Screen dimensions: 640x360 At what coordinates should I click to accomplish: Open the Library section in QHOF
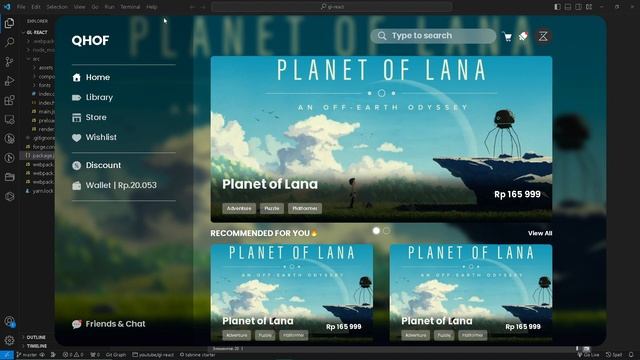(x=93, y=97)
